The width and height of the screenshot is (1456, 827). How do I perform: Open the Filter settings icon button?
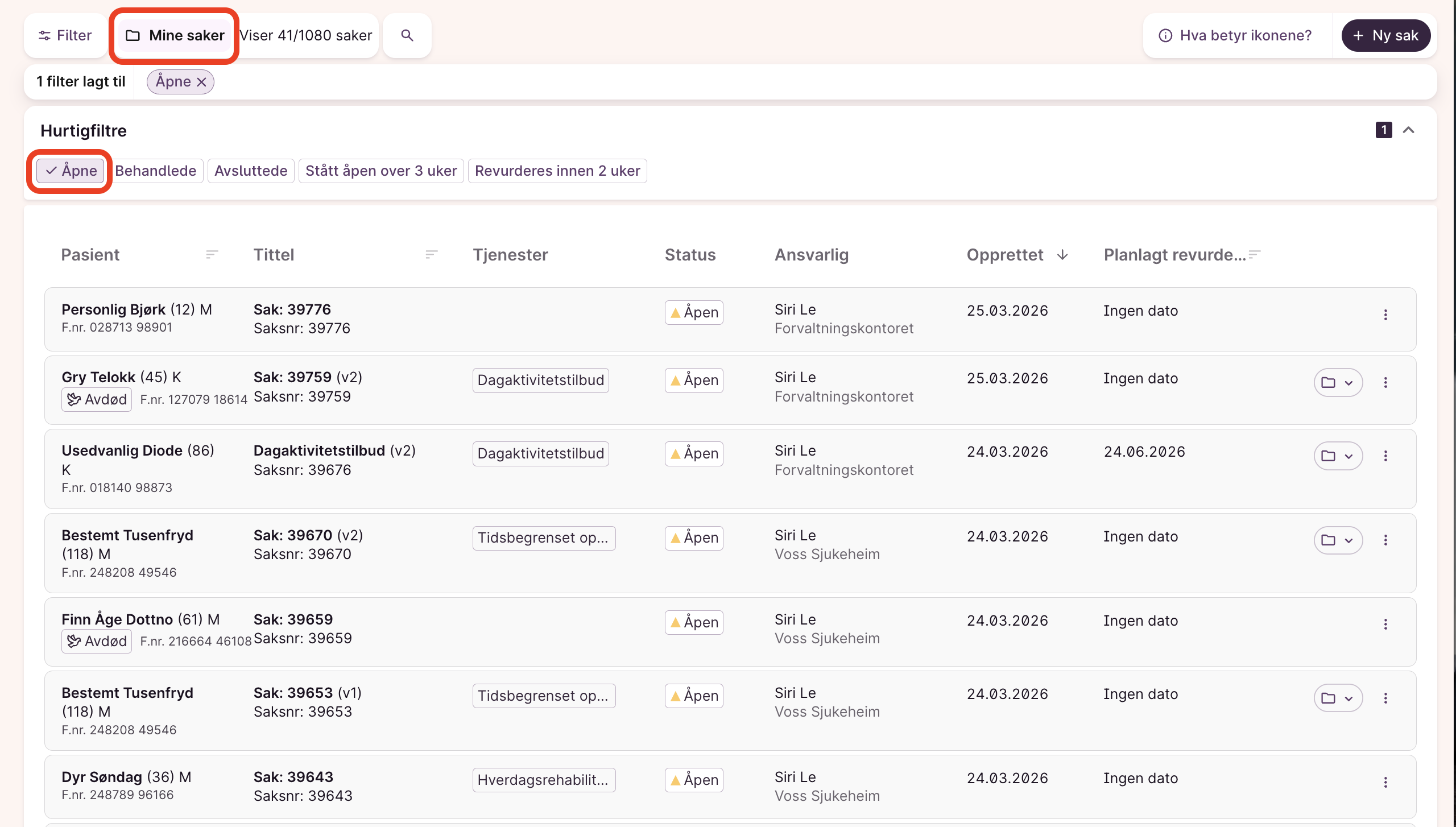coord(65,35)
